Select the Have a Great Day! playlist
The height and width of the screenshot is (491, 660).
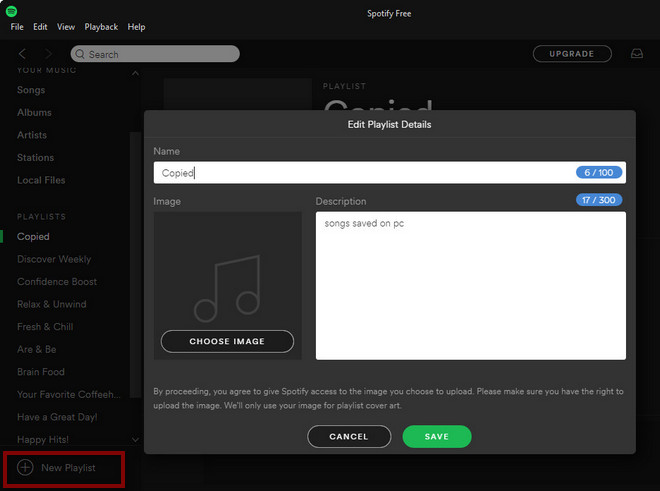coord(57,417)
